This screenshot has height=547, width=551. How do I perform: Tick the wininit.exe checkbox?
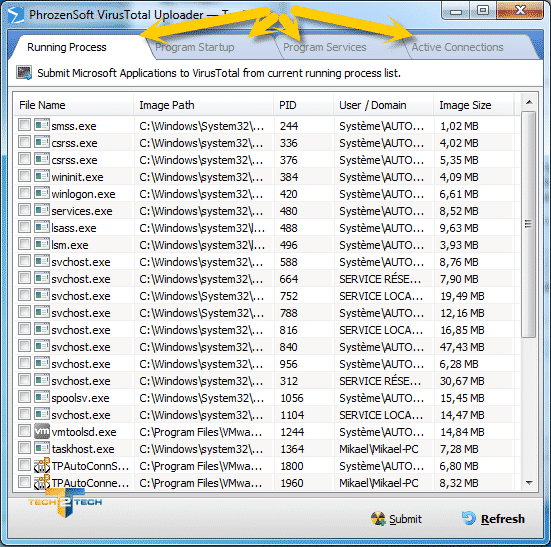(24, 175)
